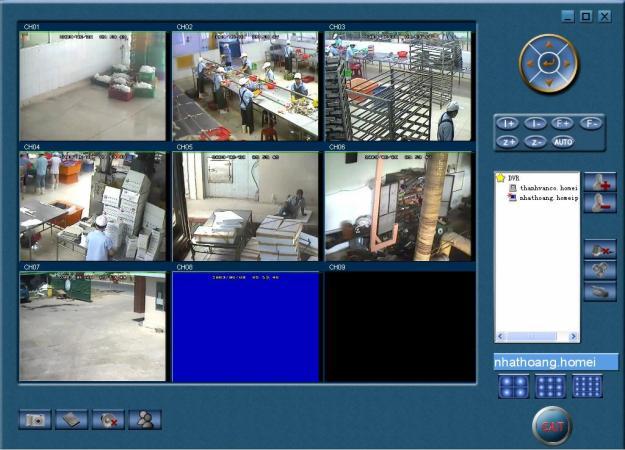This screenshot has width=625, height=450.
Task: Zoom out with Z- button
Action: coord(535,142)
